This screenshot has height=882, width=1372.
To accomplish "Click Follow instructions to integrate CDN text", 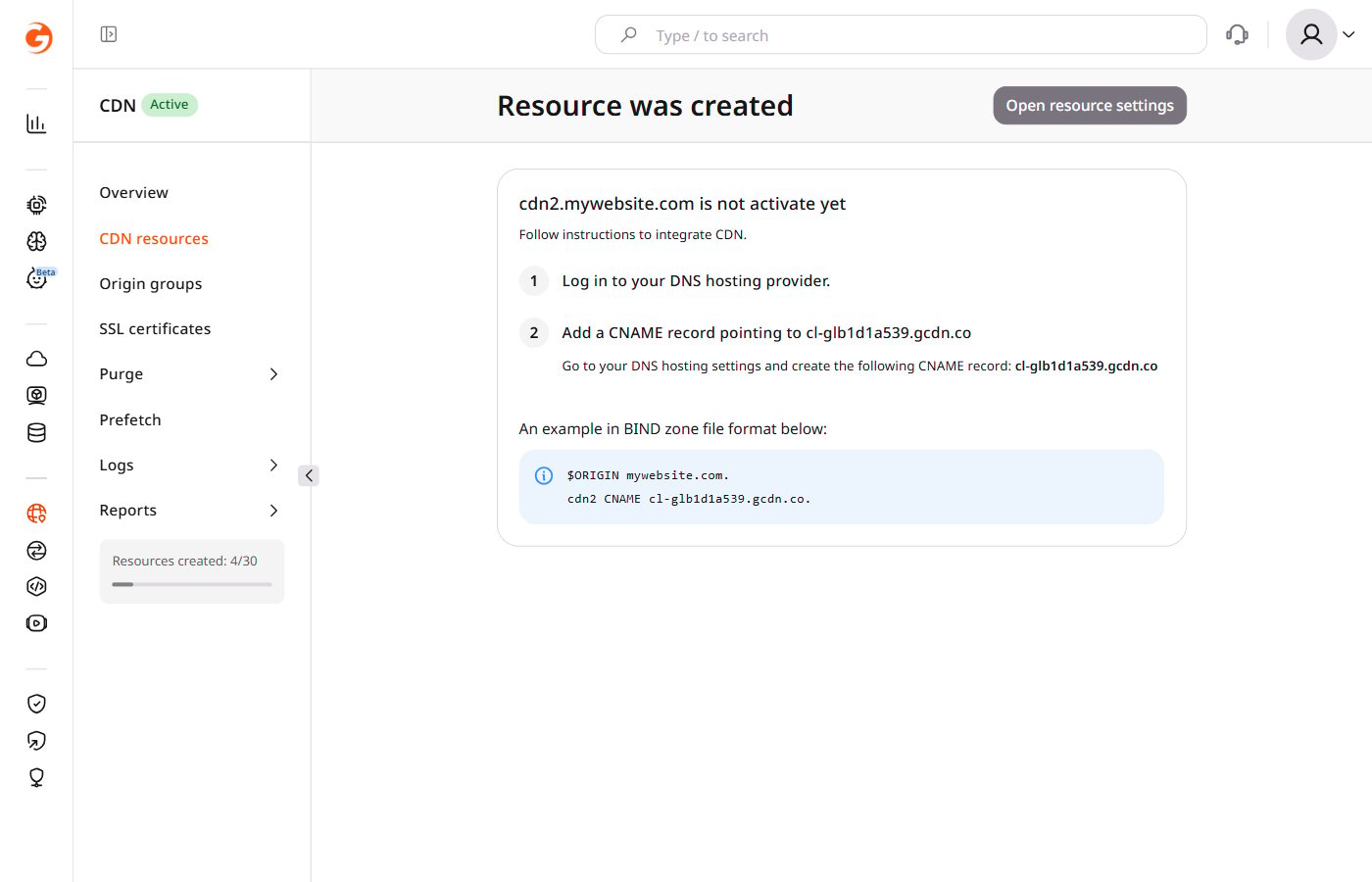I will [632, 235].
